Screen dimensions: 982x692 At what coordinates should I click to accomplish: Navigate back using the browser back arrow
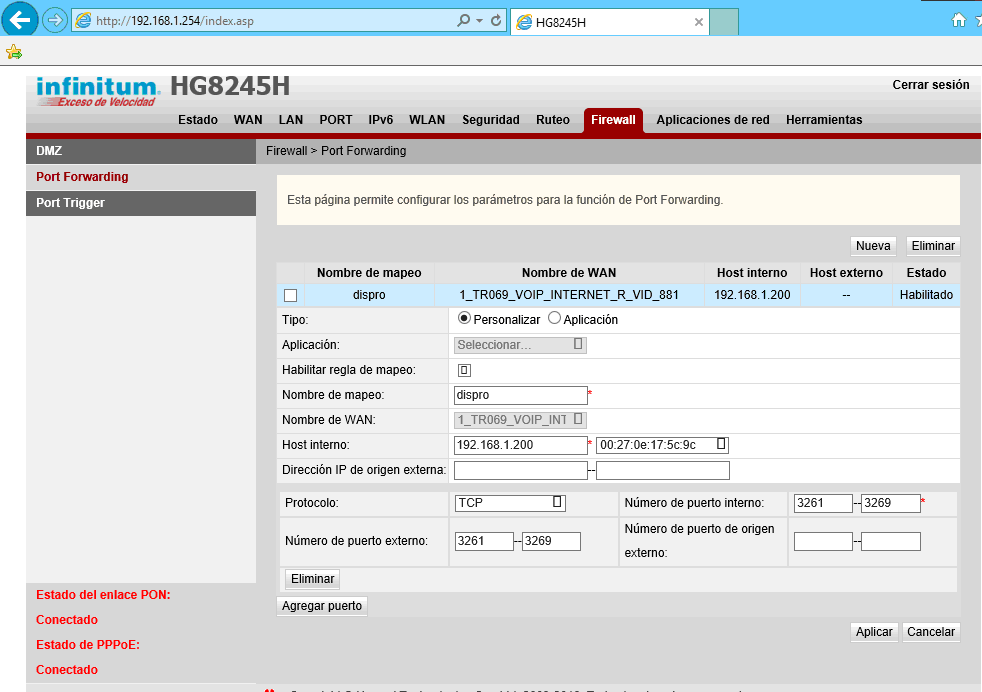click(20, 19)
